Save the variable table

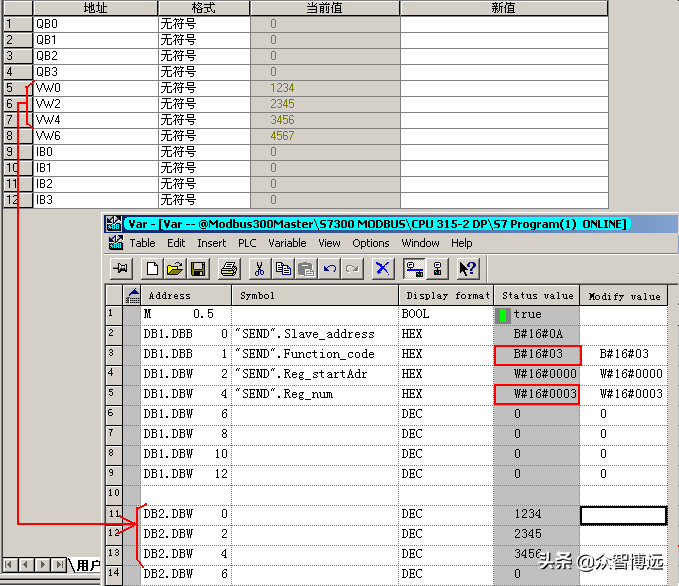coord(197,268)
